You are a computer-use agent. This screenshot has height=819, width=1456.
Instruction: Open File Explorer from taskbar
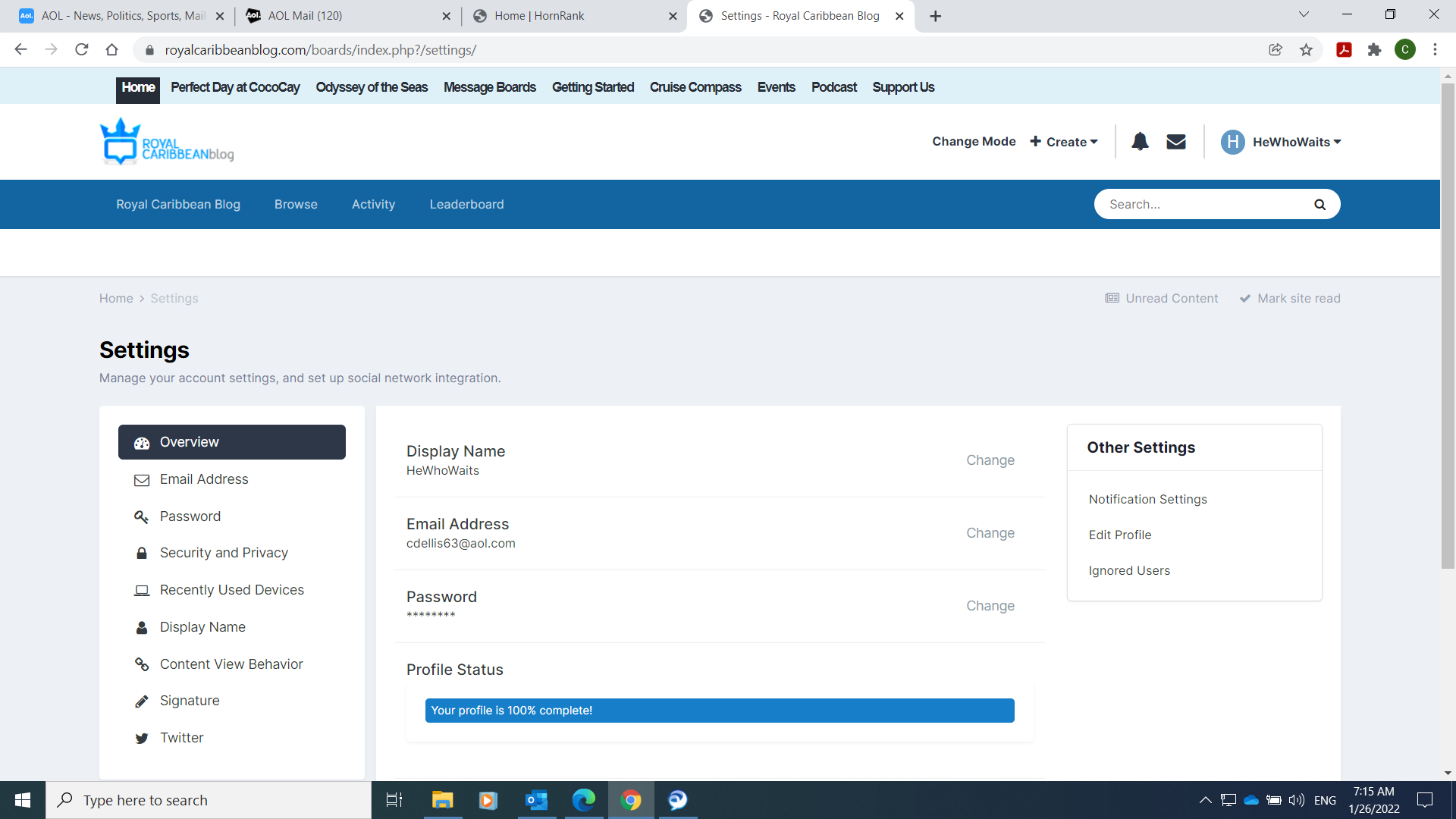point(442,800)
